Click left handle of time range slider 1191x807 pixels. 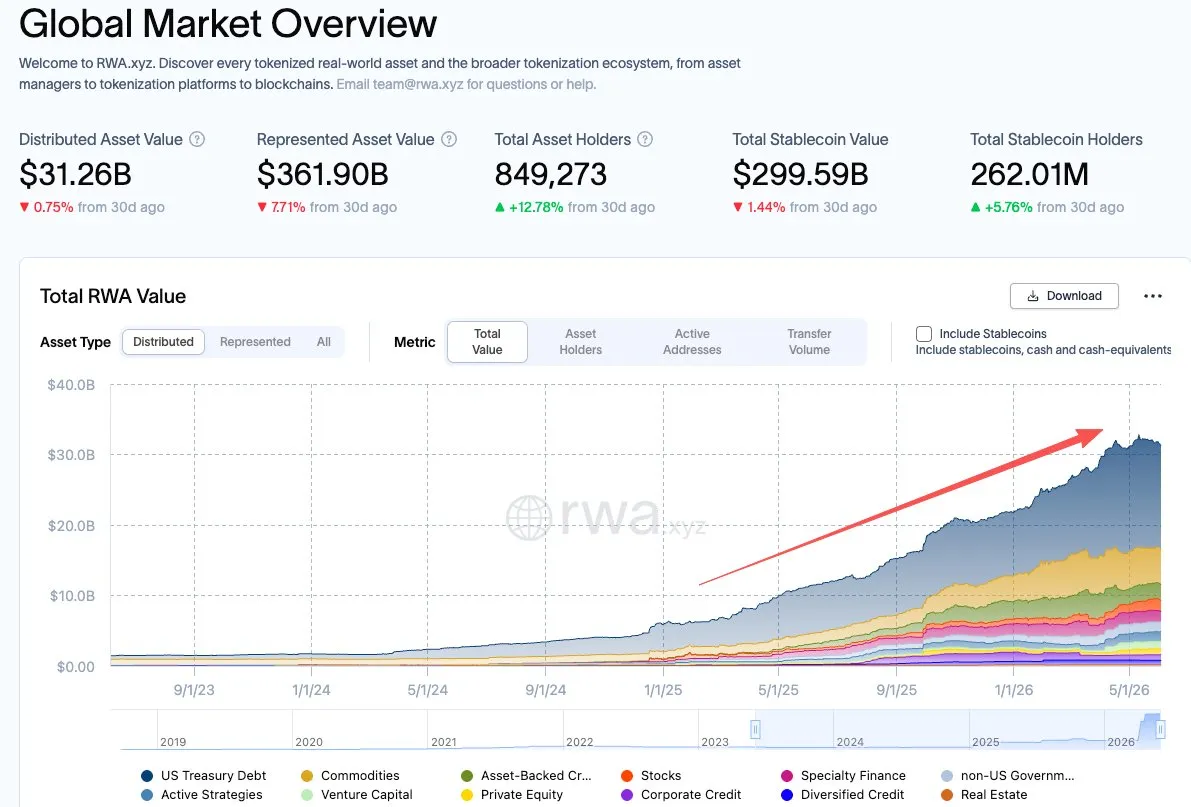(x=755, y=729)
